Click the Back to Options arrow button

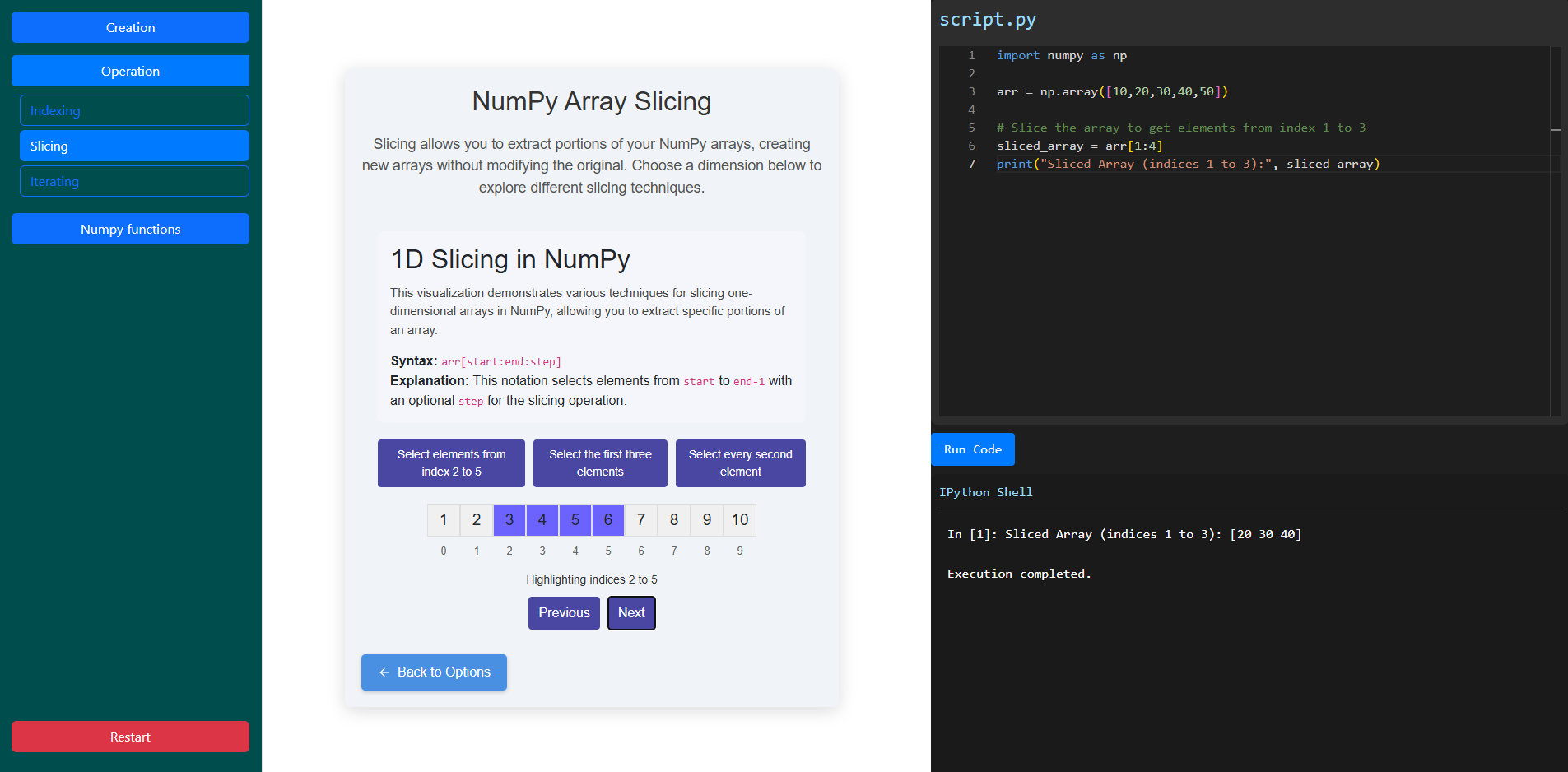coord(434,672)
